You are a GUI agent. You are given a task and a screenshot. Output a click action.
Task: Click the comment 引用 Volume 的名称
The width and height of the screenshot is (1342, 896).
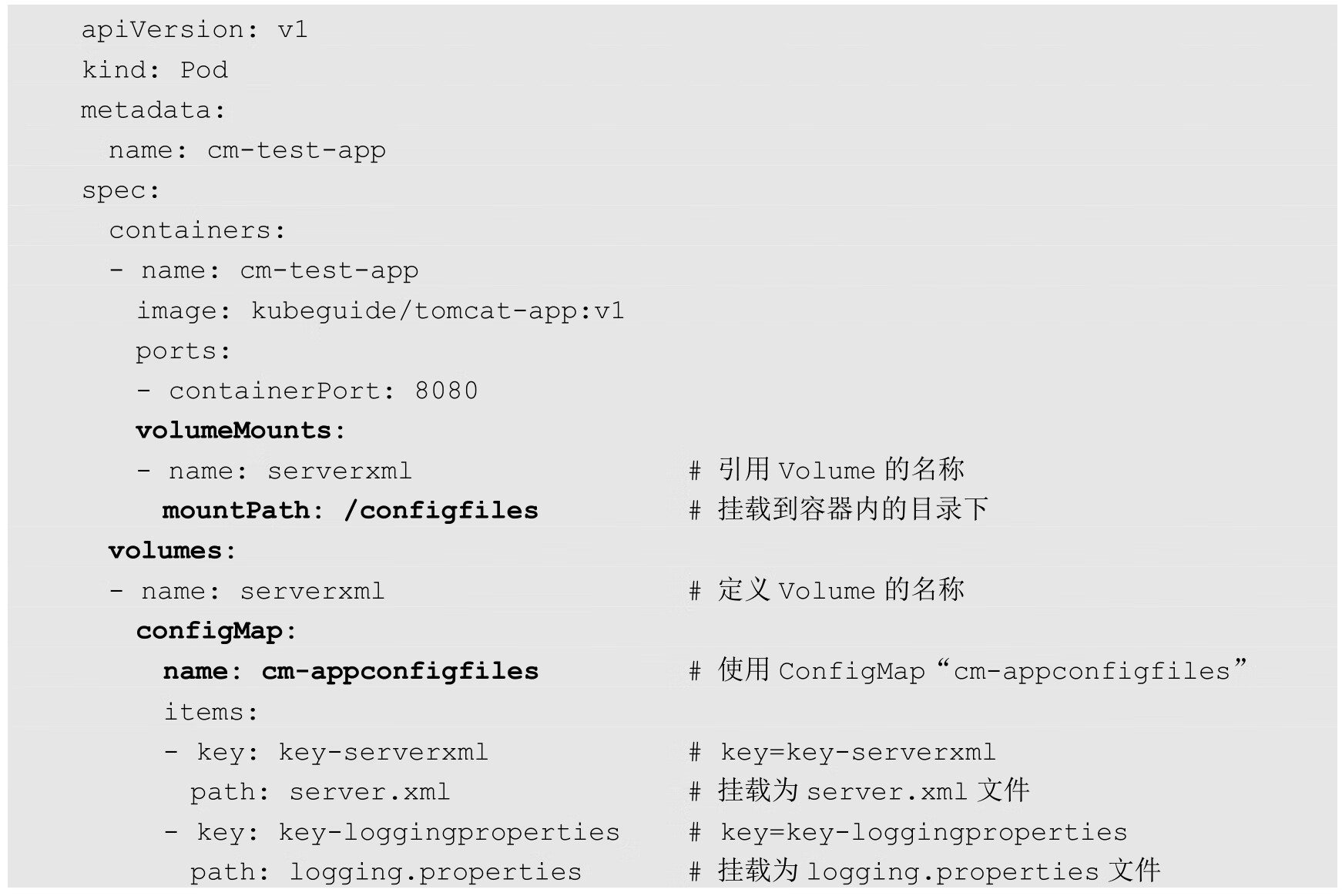(840, 470)
